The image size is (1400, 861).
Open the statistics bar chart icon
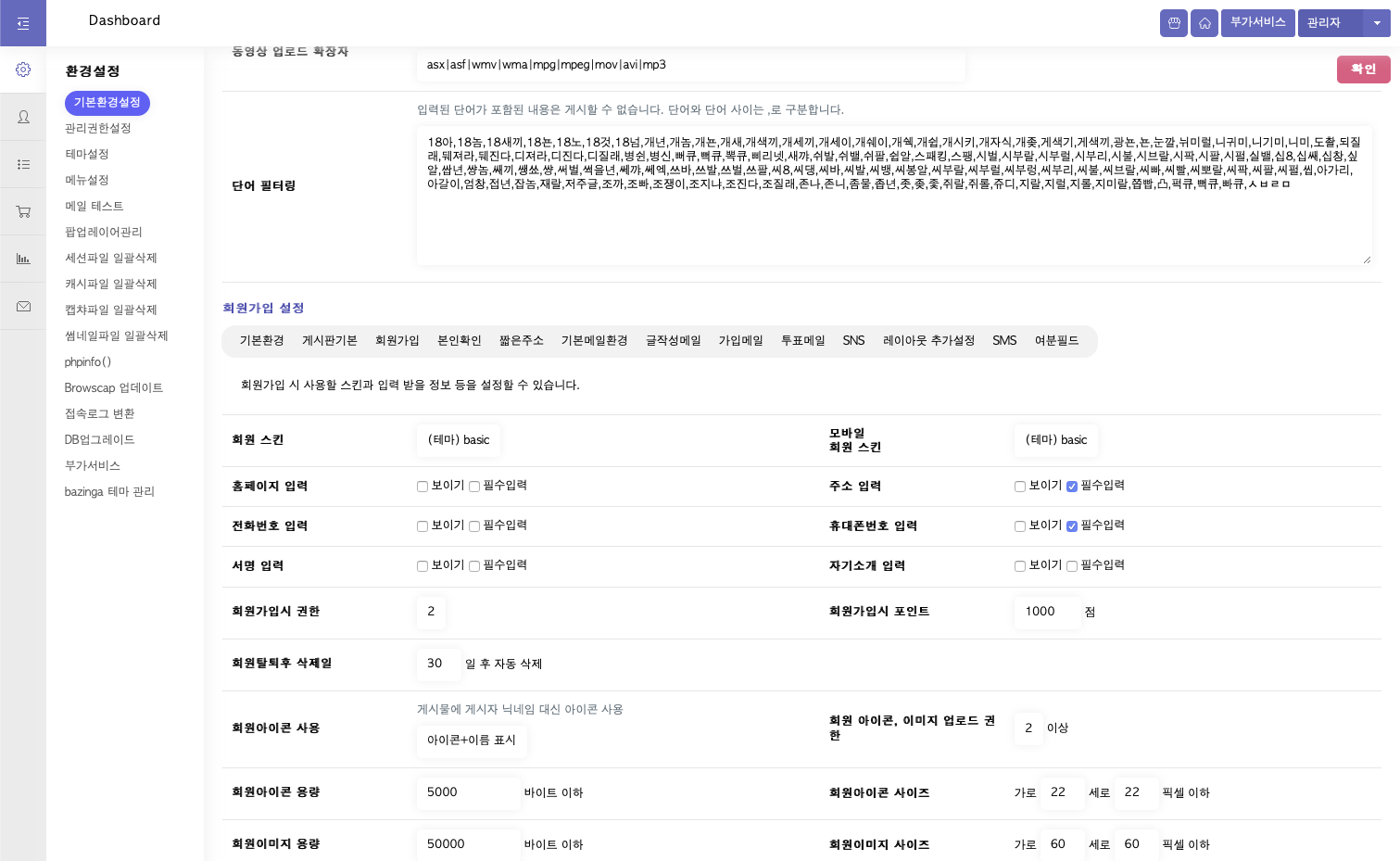23,259
